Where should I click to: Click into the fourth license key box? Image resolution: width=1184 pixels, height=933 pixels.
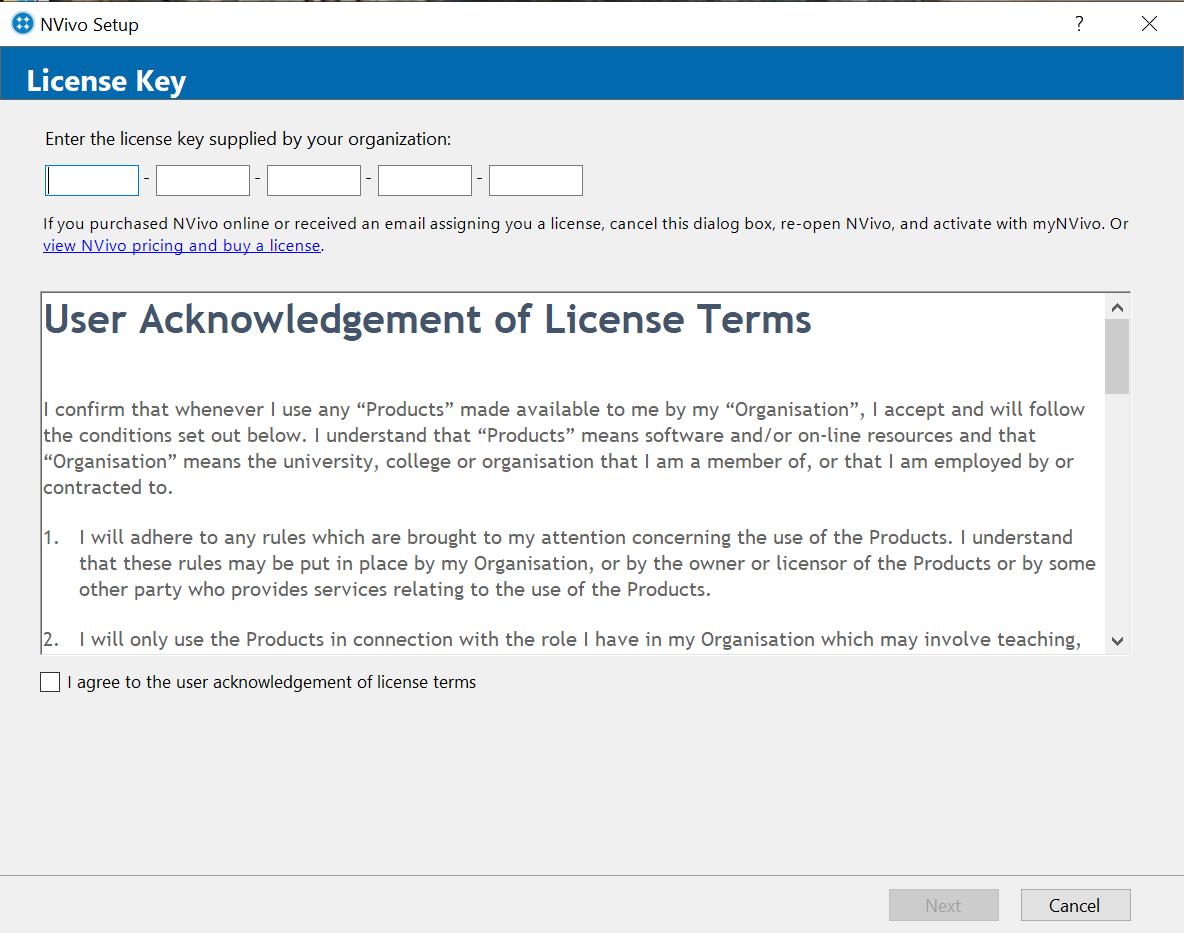[425, 181]
